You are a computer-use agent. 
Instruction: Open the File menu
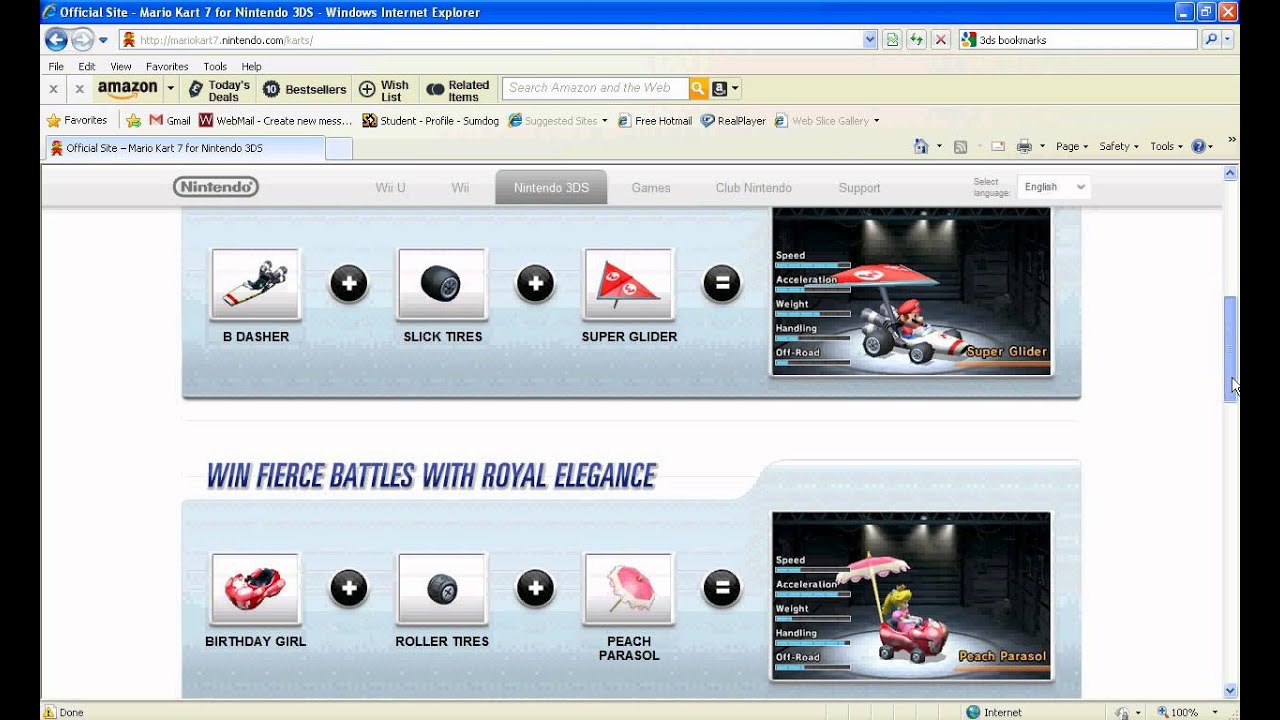56,66
